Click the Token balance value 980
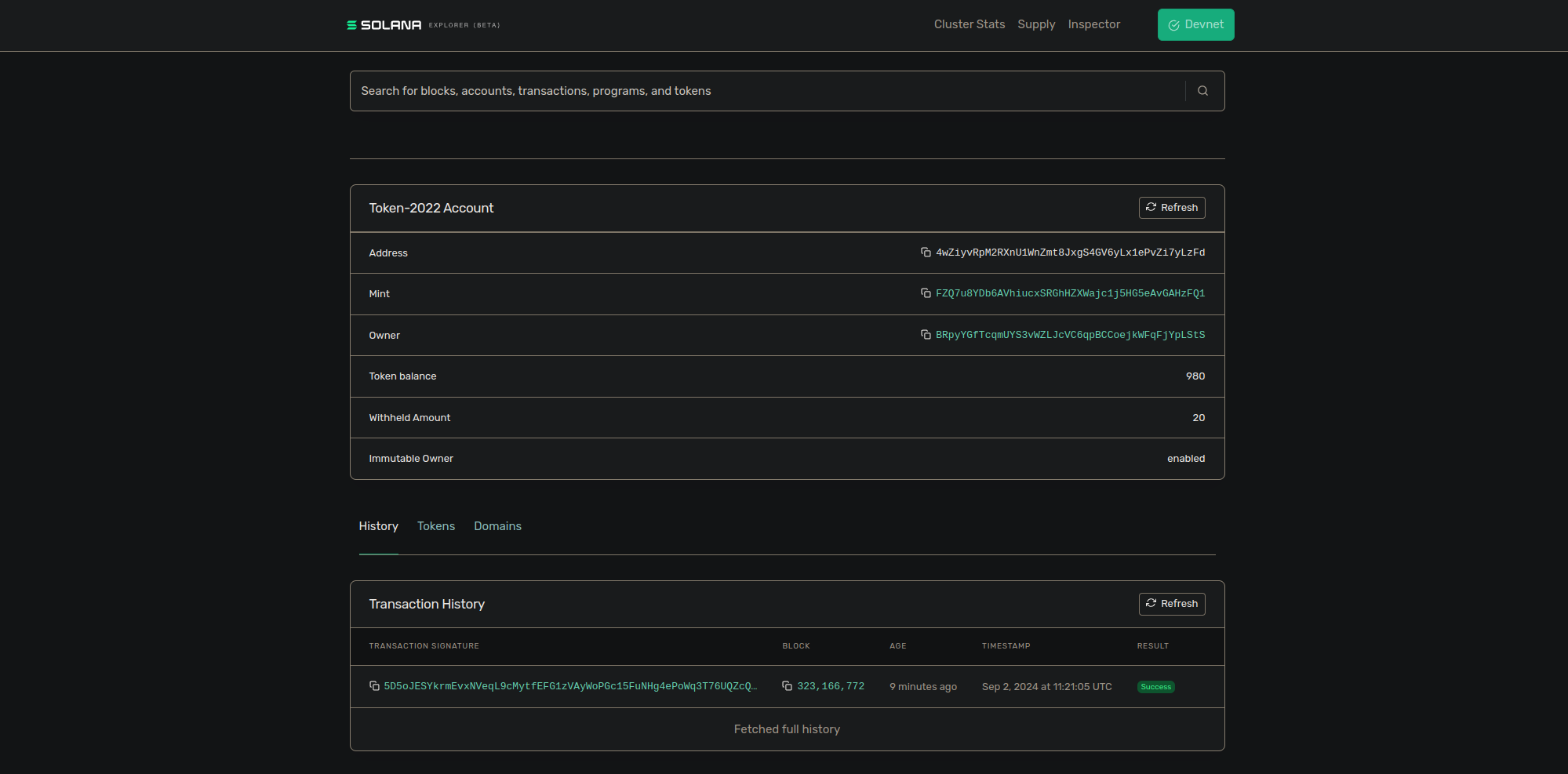This screenshot has width=1568, height=774. click(x=1195, y=376)
